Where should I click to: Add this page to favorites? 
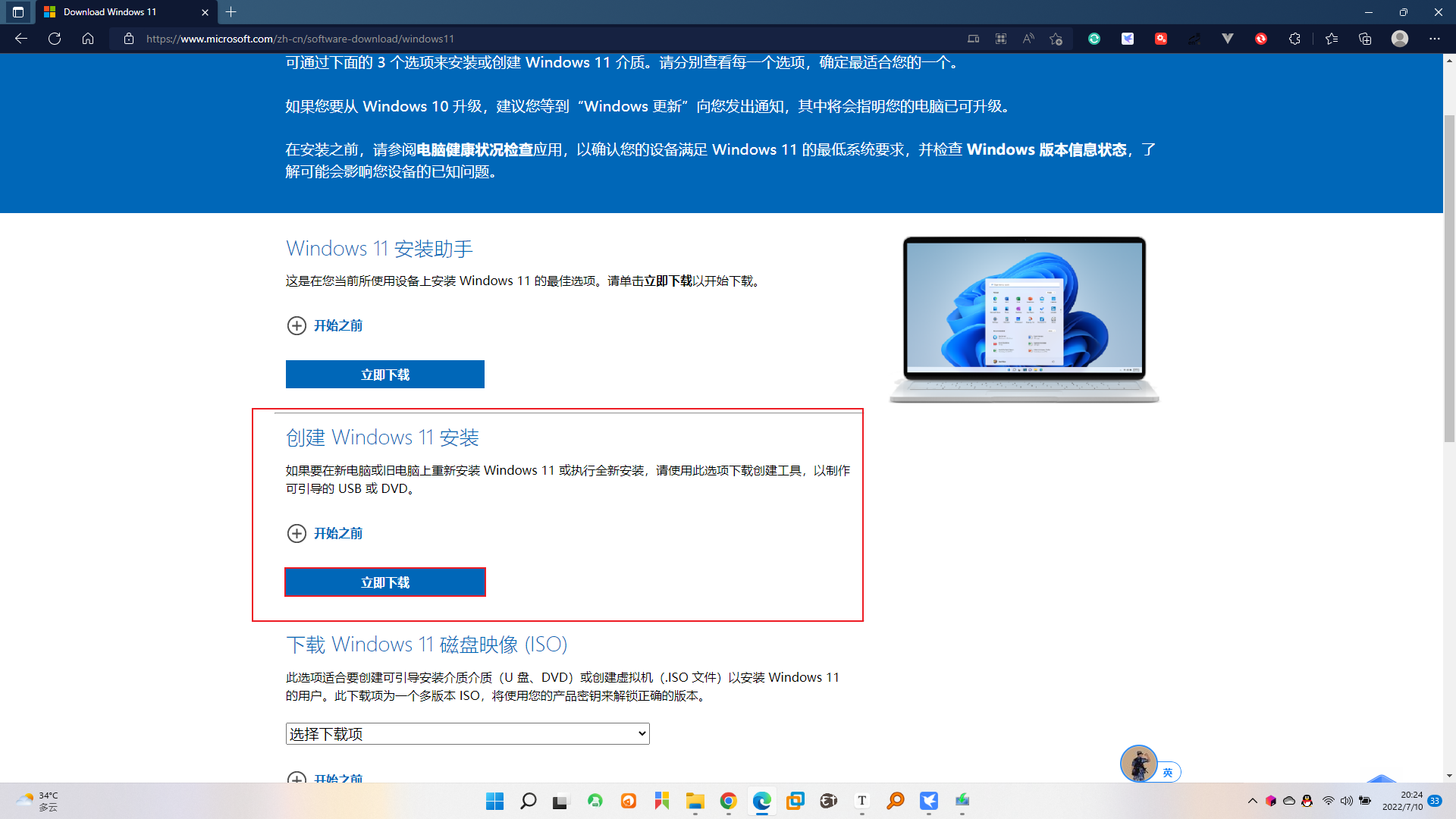[1056, 39]
